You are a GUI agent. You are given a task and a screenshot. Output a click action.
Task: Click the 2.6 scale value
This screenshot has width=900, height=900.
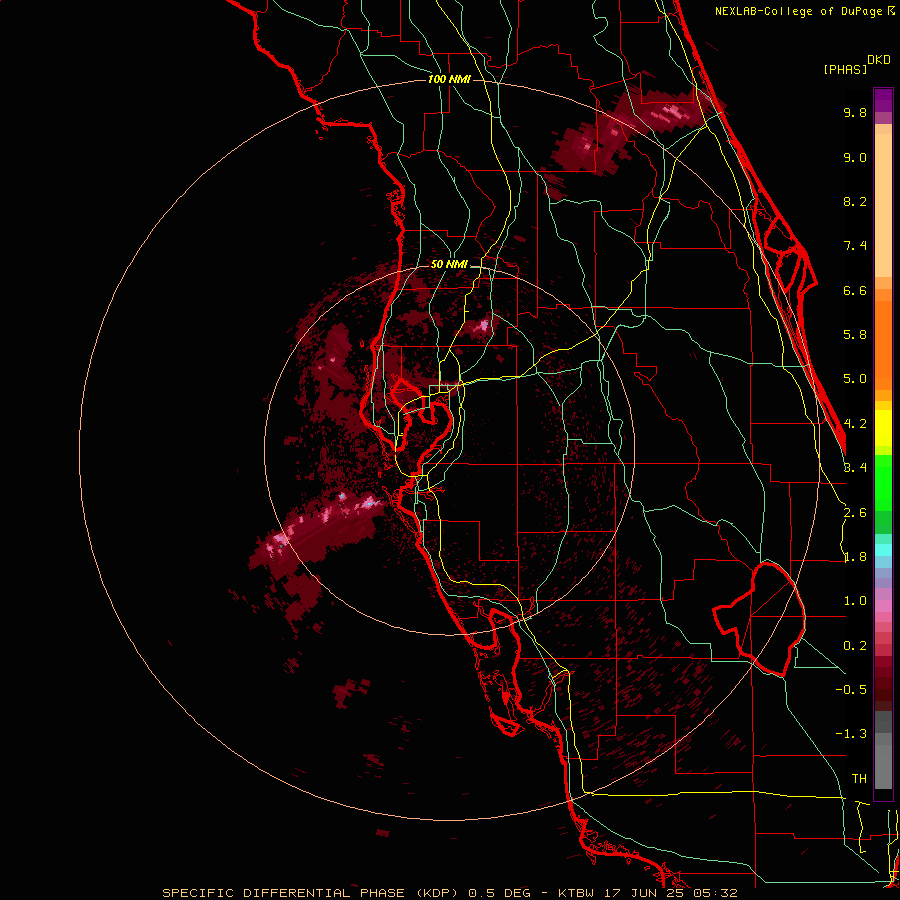[x=855, y=513]
